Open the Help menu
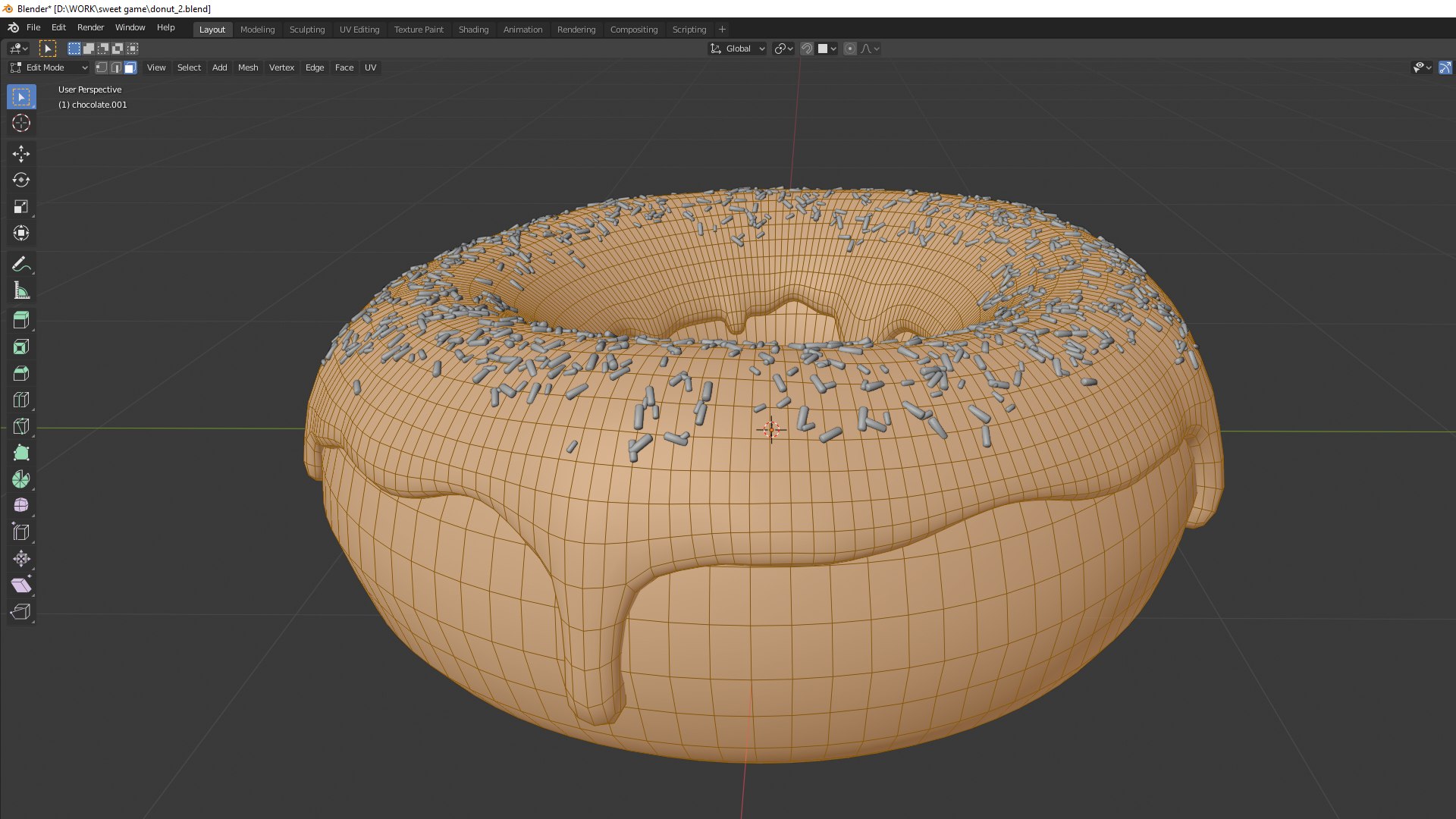1456x819 pixels. (165, 27)
